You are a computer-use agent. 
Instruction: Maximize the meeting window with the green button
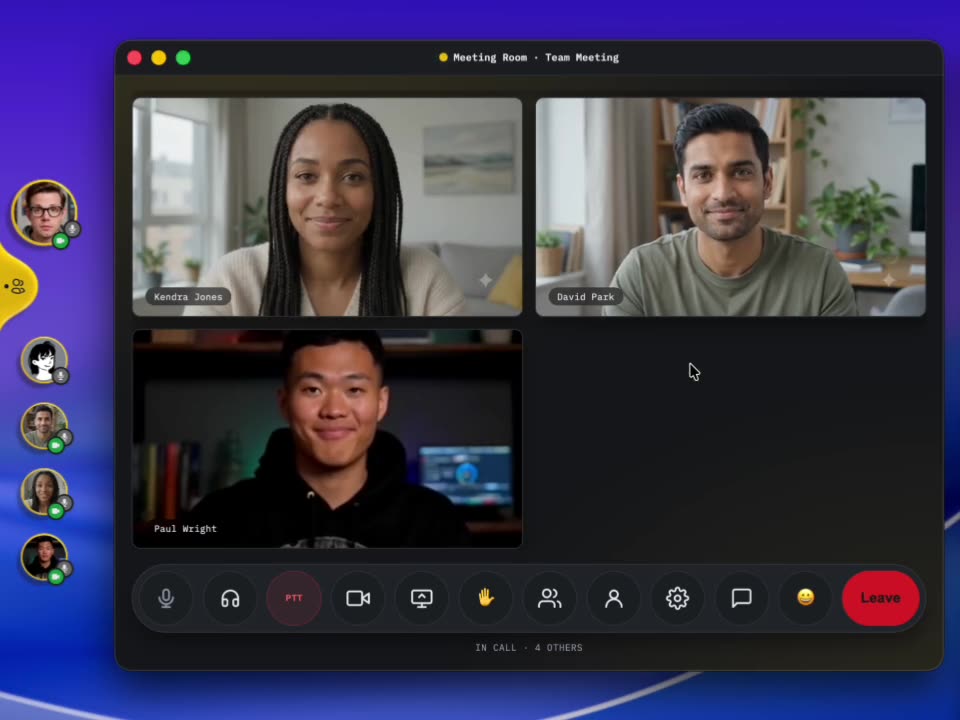coord(183,58)
